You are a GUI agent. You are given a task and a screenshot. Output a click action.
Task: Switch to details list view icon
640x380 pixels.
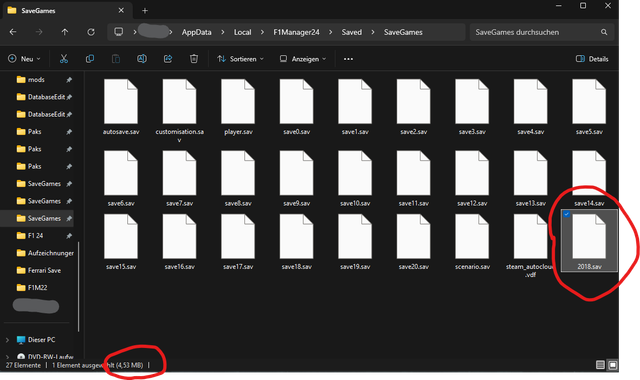[600, 365]
